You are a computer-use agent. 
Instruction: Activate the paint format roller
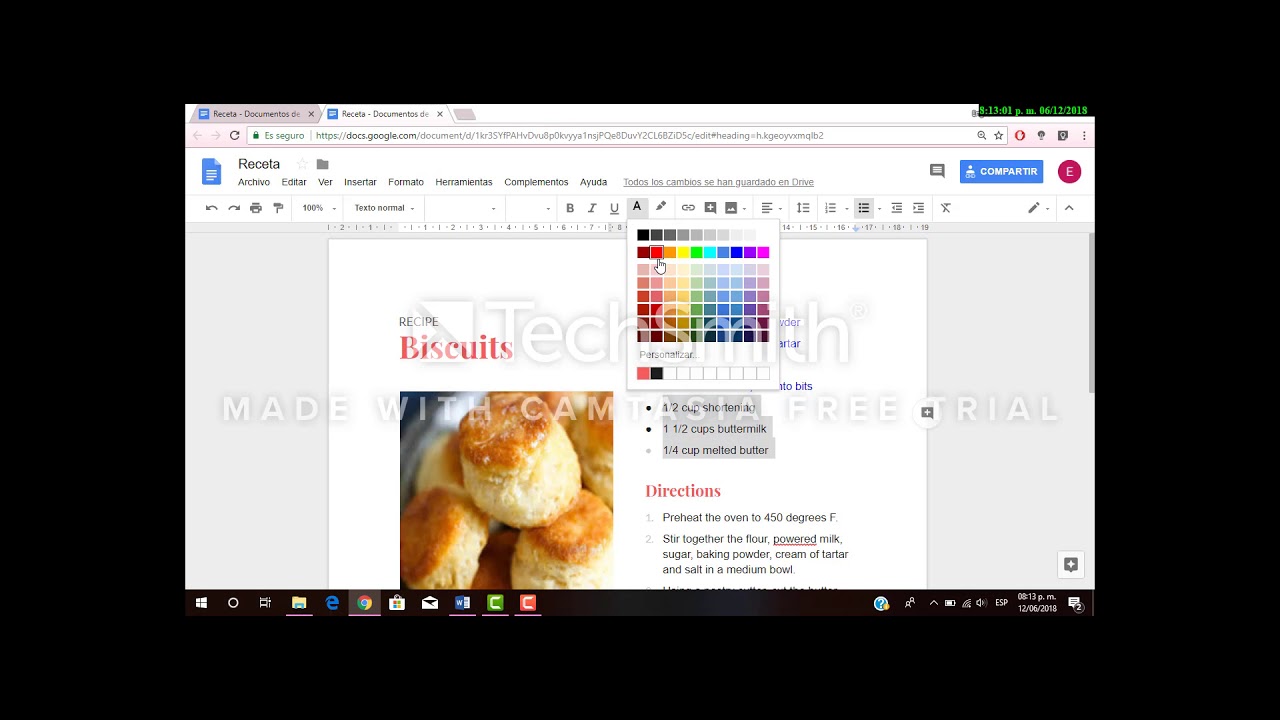278,208
